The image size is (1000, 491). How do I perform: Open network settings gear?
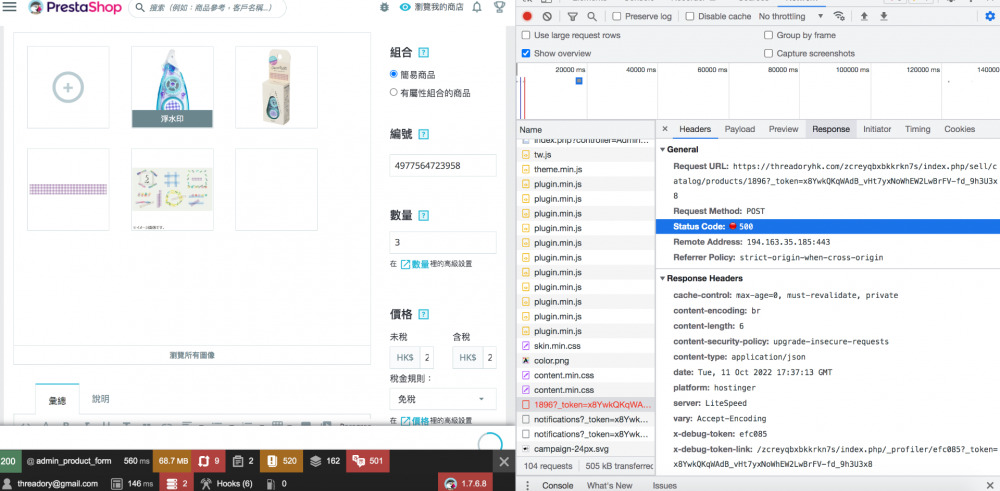point(990,17)
